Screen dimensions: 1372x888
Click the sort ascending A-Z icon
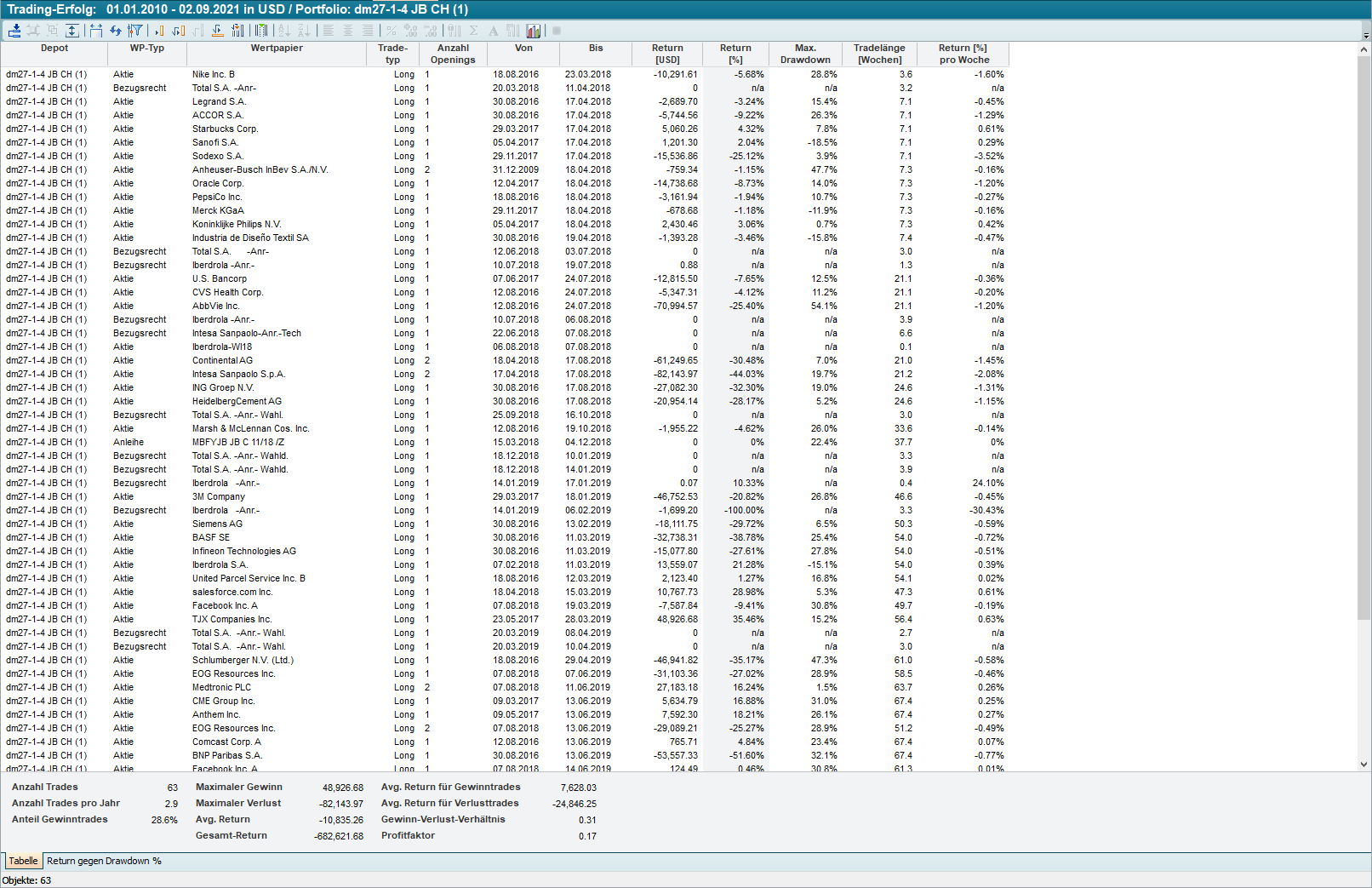point(284,31)
